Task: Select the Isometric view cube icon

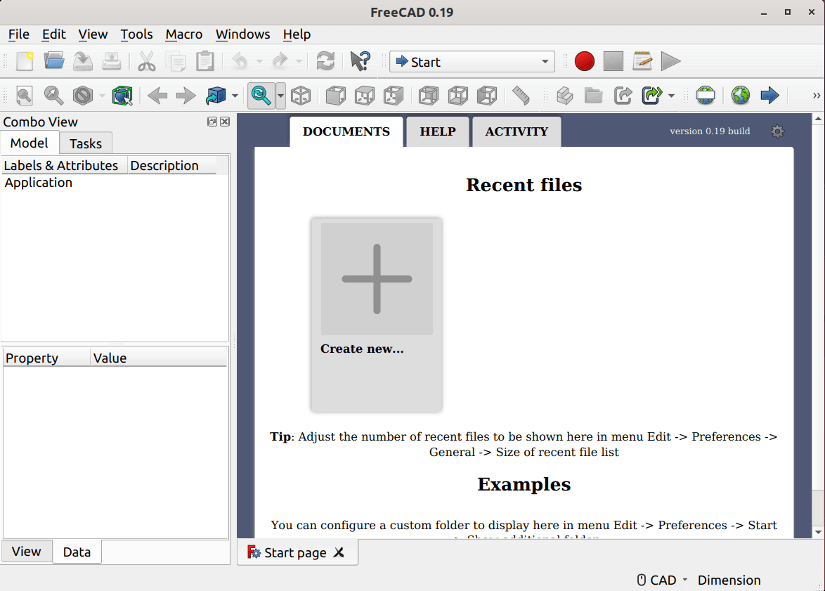Action: coord(301,96)
